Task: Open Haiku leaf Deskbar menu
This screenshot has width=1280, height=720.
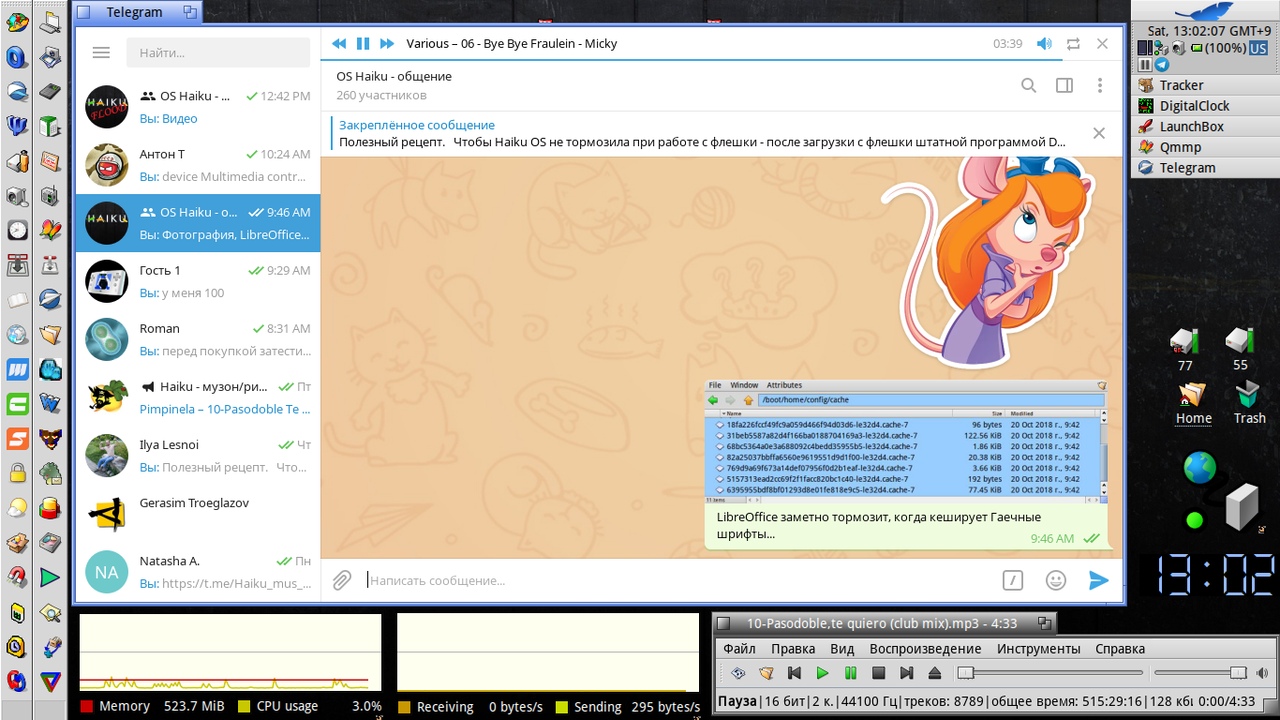Action: pos(1207,11)
